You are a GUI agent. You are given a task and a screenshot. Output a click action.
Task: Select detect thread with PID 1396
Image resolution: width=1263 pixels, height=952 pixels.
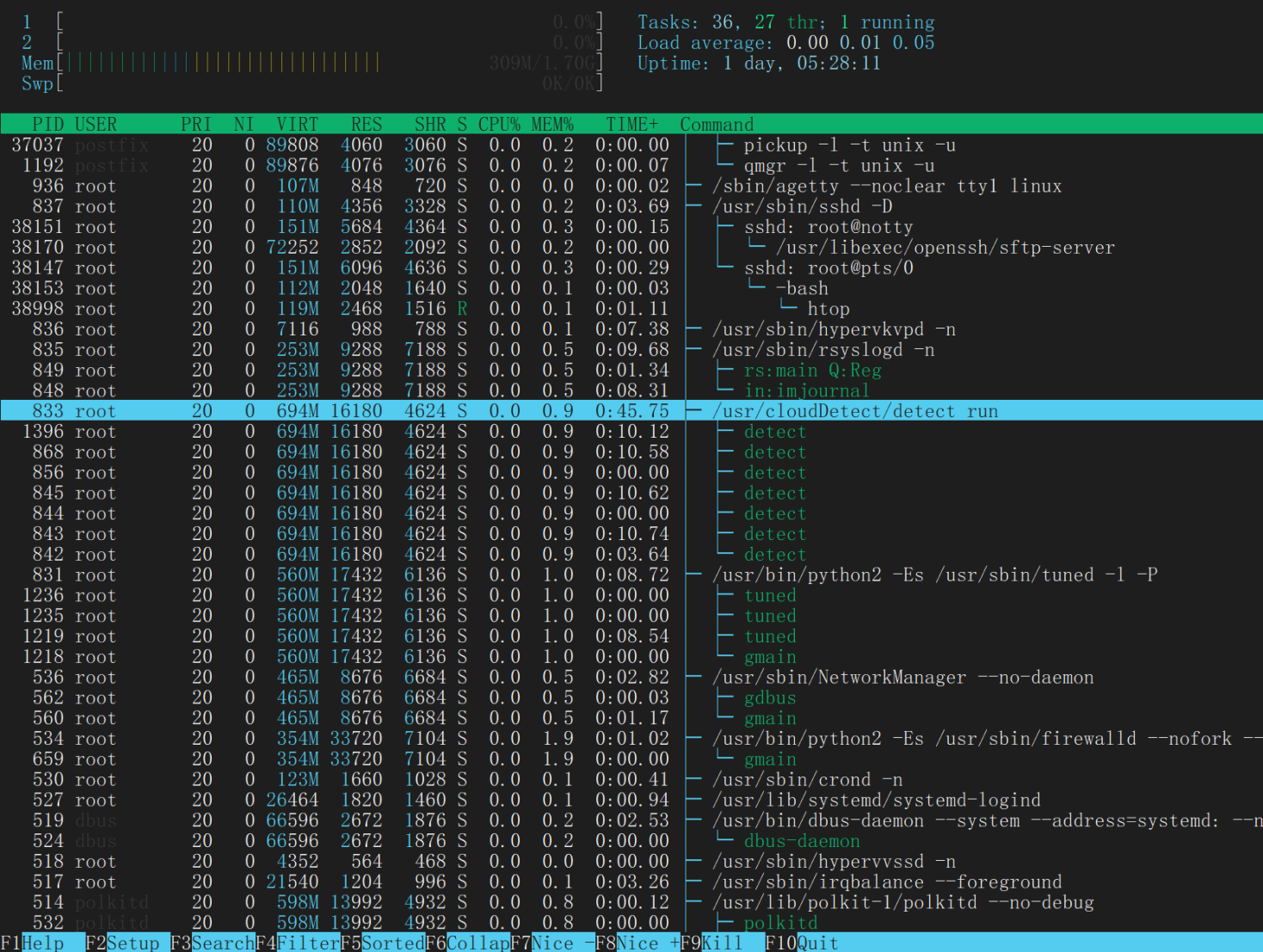pos(631,432)
